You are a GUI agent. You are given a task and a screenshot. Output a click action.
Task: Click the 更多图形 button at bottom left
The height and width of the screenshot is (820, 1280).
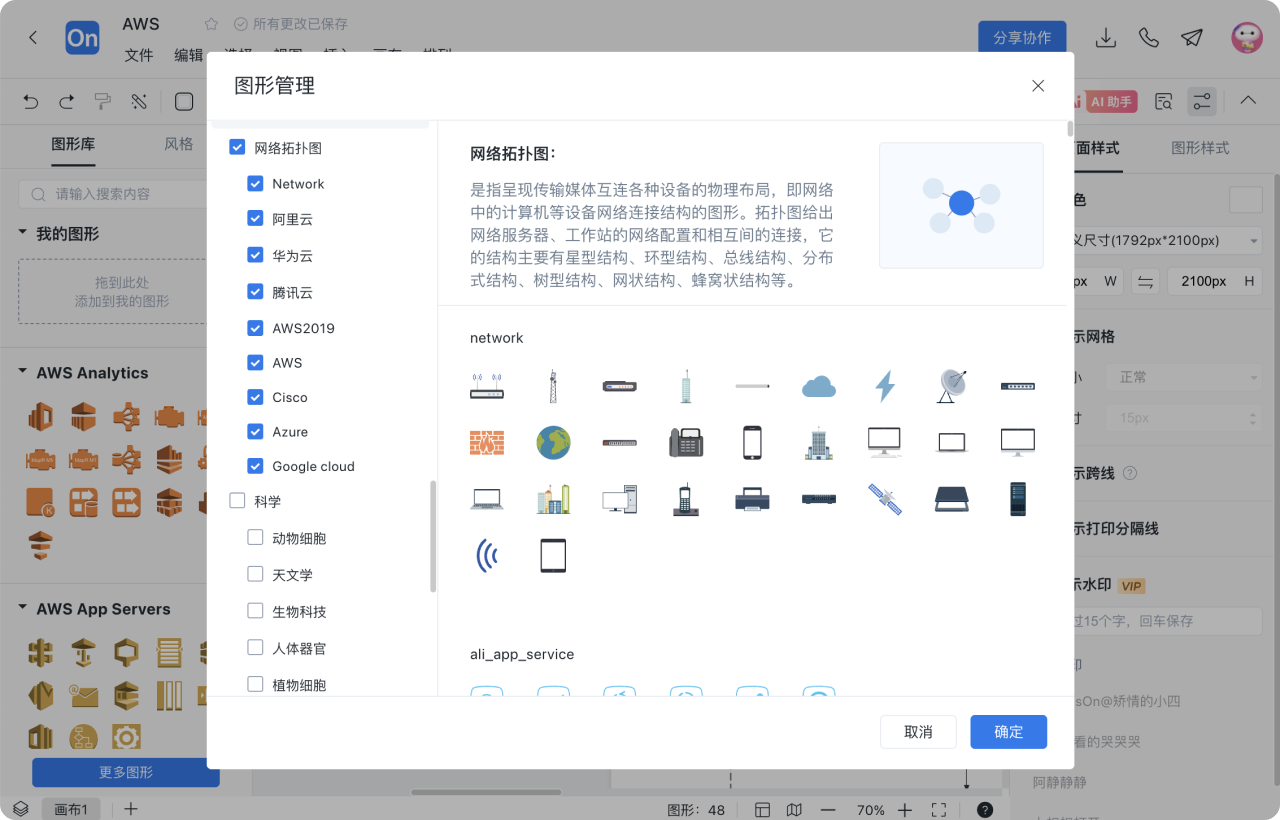125,773
